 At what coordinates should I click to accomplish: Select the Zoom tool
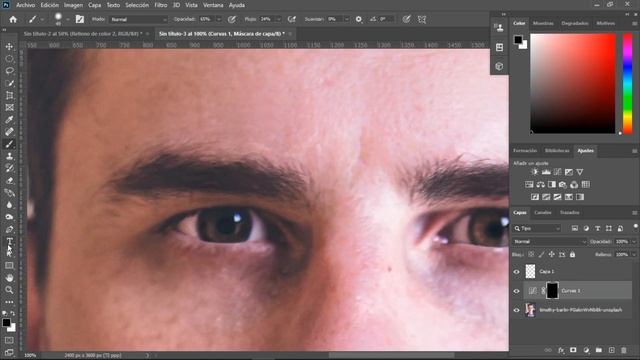pos(9,290)
